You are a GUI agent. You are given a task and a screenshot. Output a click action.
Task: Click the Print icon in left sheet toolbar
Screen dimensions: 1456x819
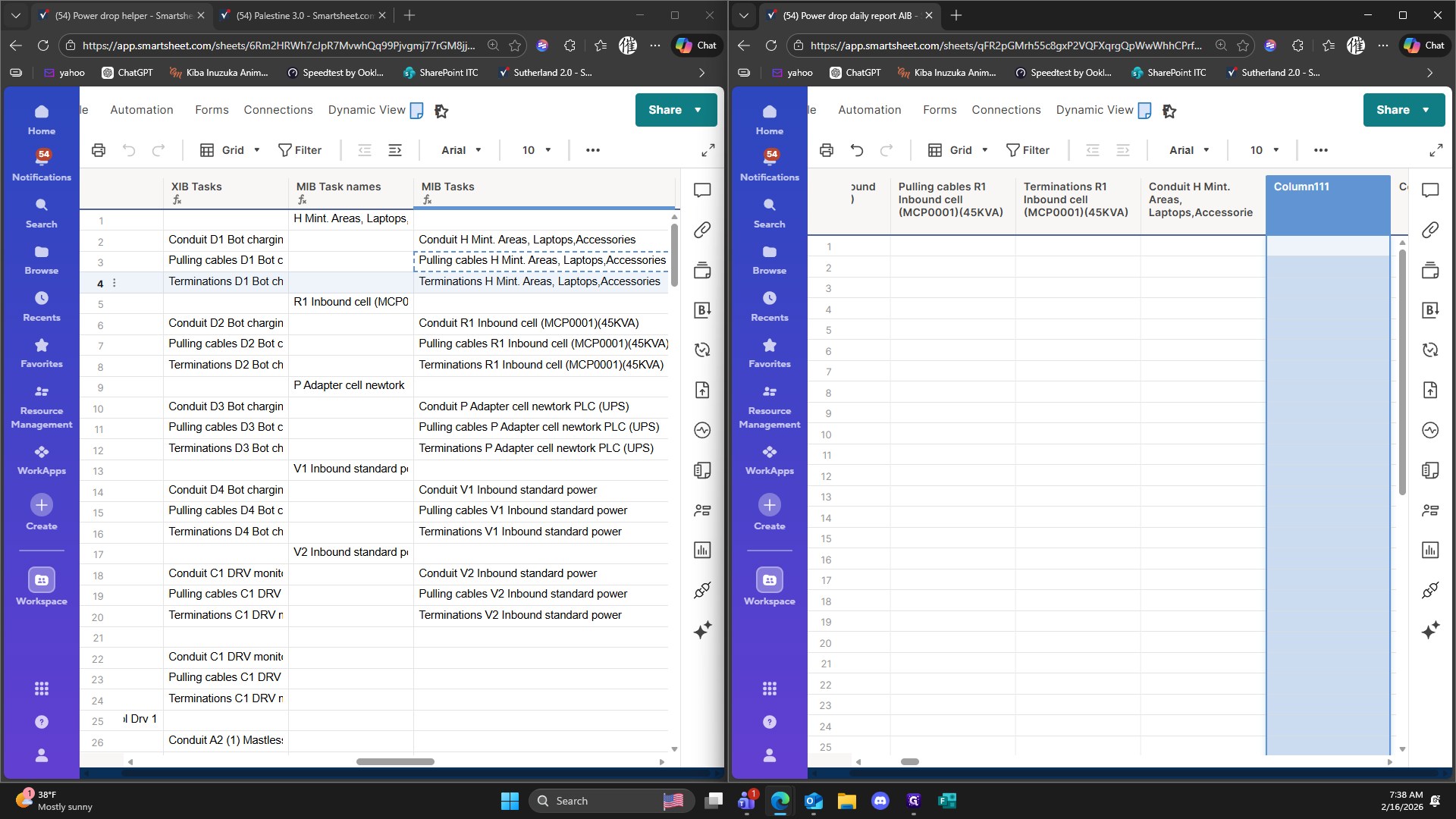(x=99, y=150)
